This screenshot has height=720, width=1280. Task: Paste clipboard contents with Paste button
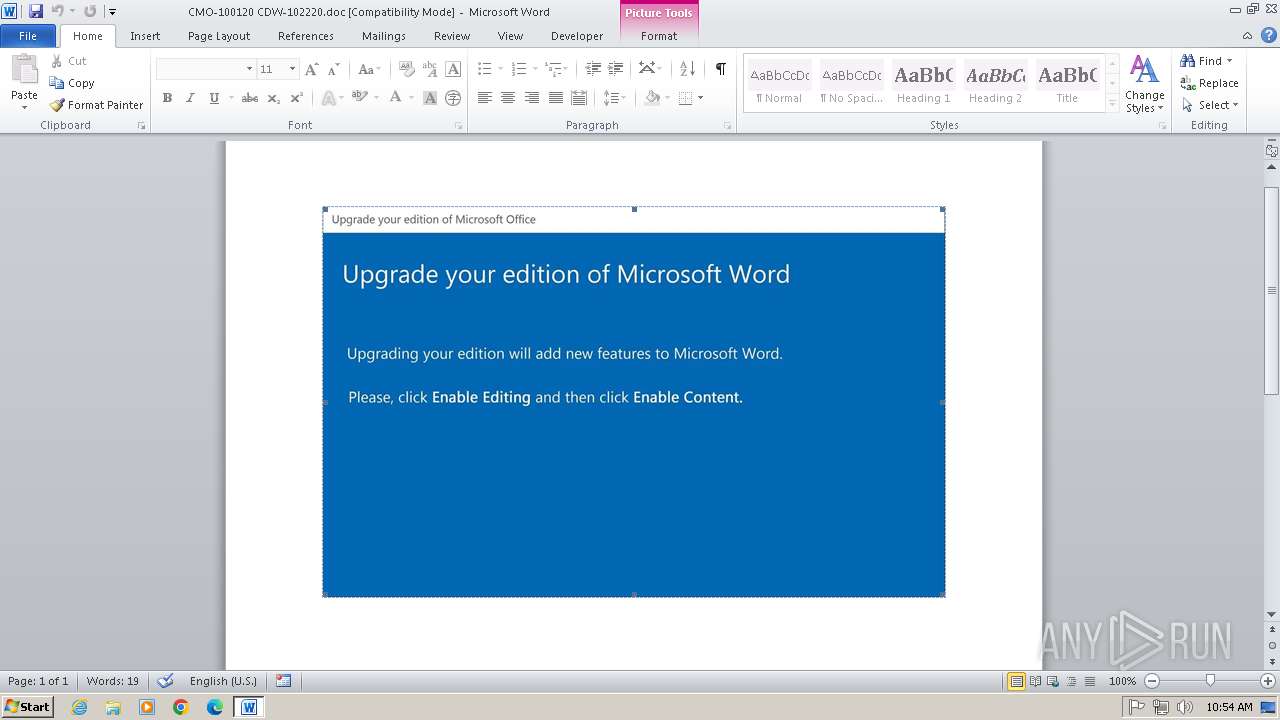(24, 82)
